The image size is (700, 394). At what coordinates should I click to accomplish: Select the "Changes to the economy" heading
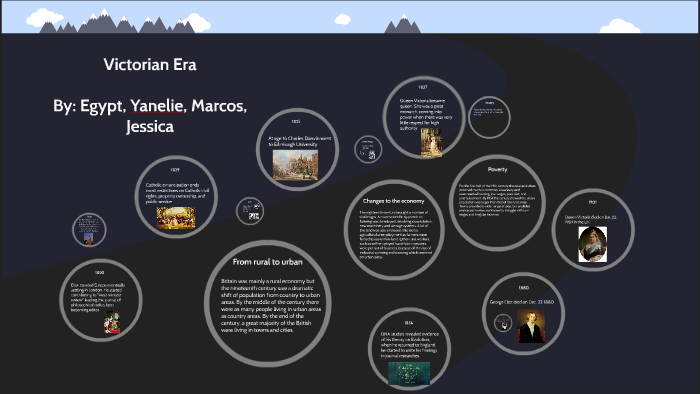[x=393, y=201]
